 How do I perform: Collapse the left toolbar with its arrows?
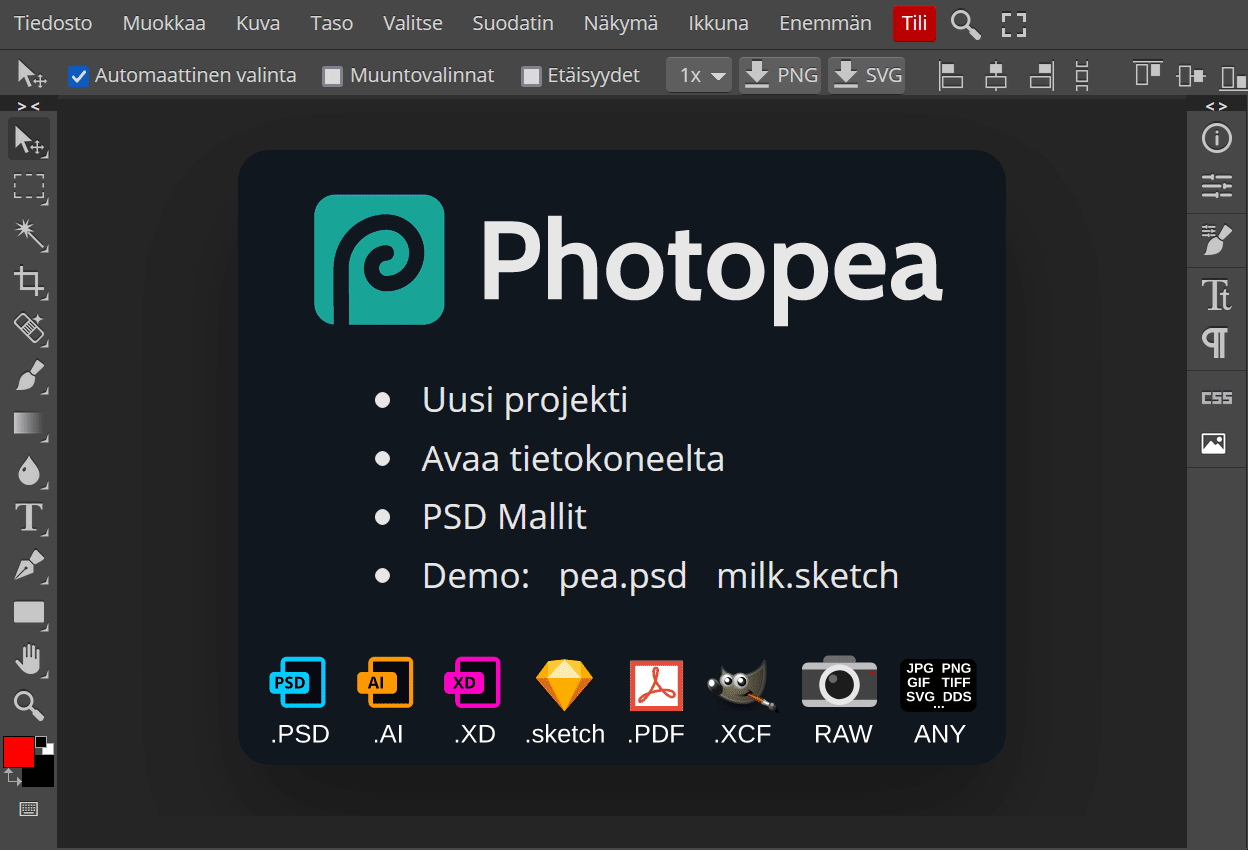coord(28,105)
